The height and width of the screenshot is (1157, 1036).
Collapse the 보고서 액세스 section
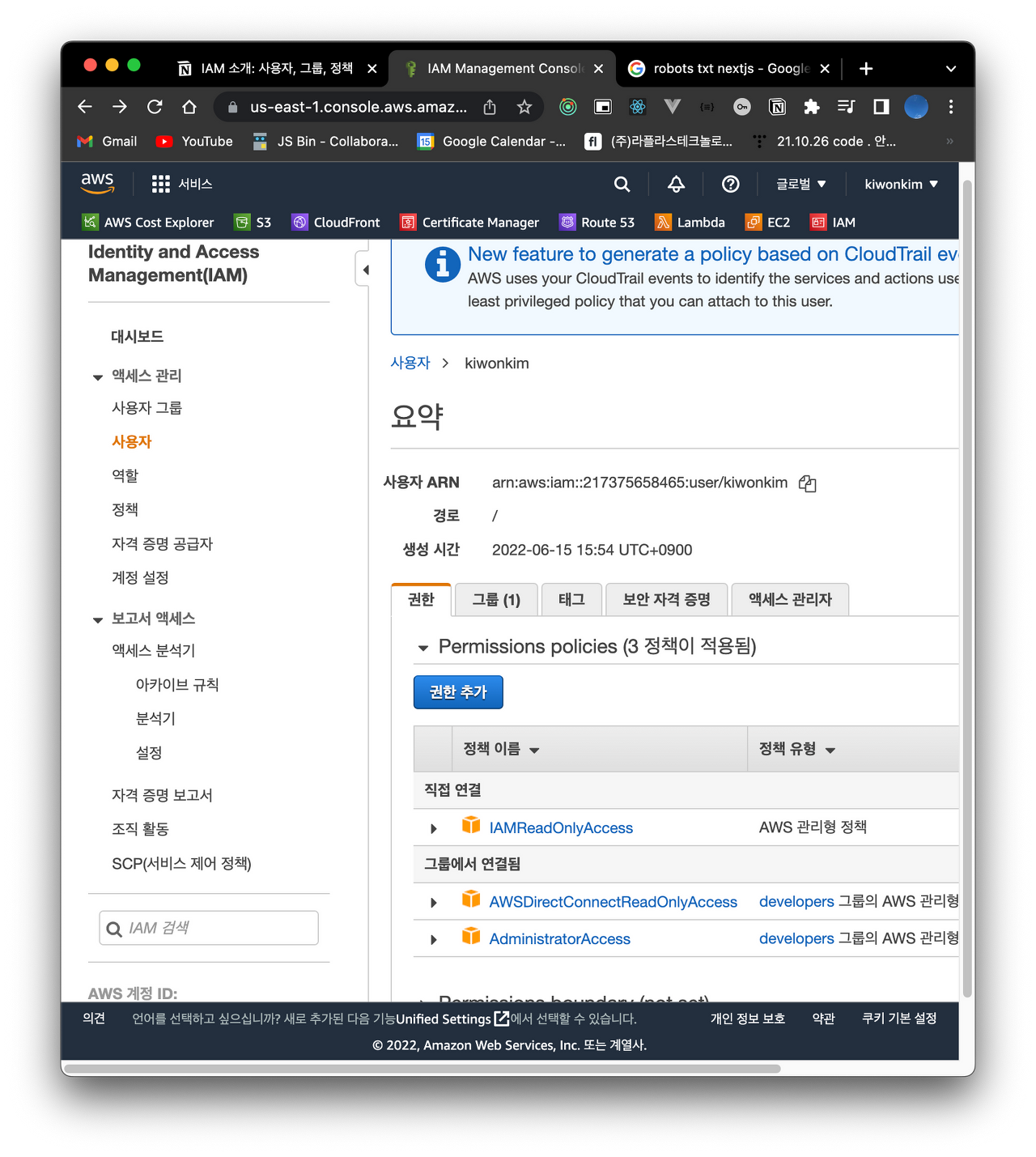click(98, 620)
